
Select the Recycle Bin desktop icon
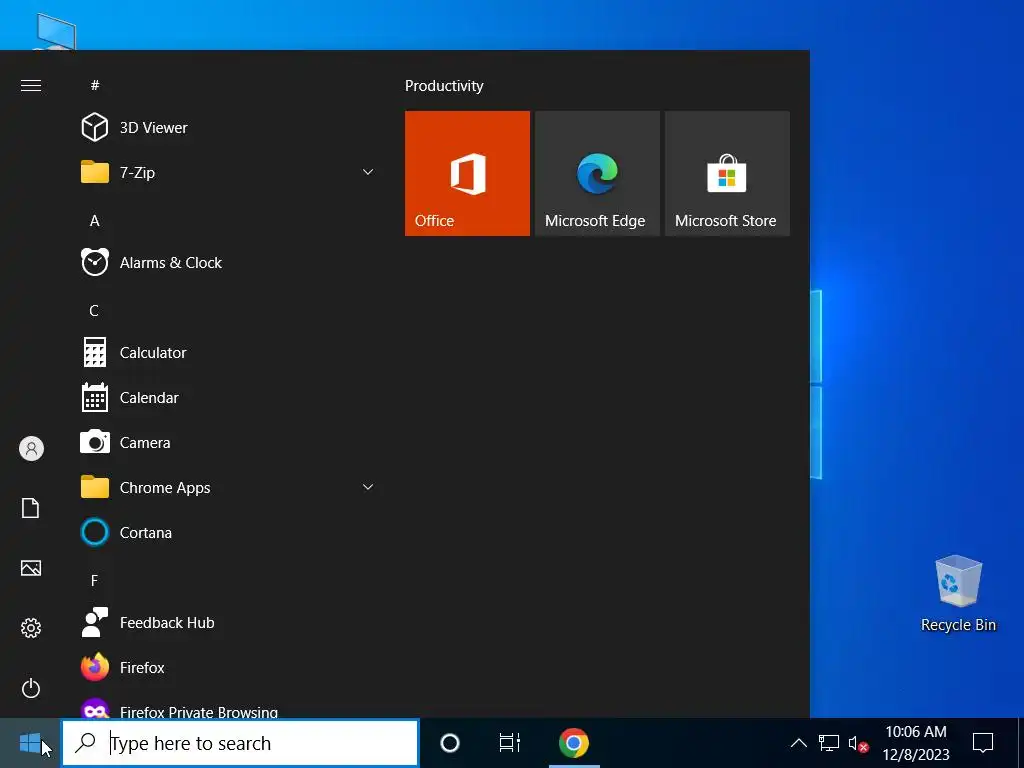point(958,594)
